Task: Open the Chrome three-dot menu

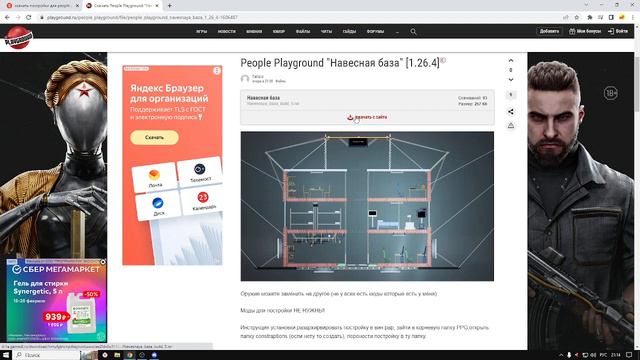Action: pos(633,18)
